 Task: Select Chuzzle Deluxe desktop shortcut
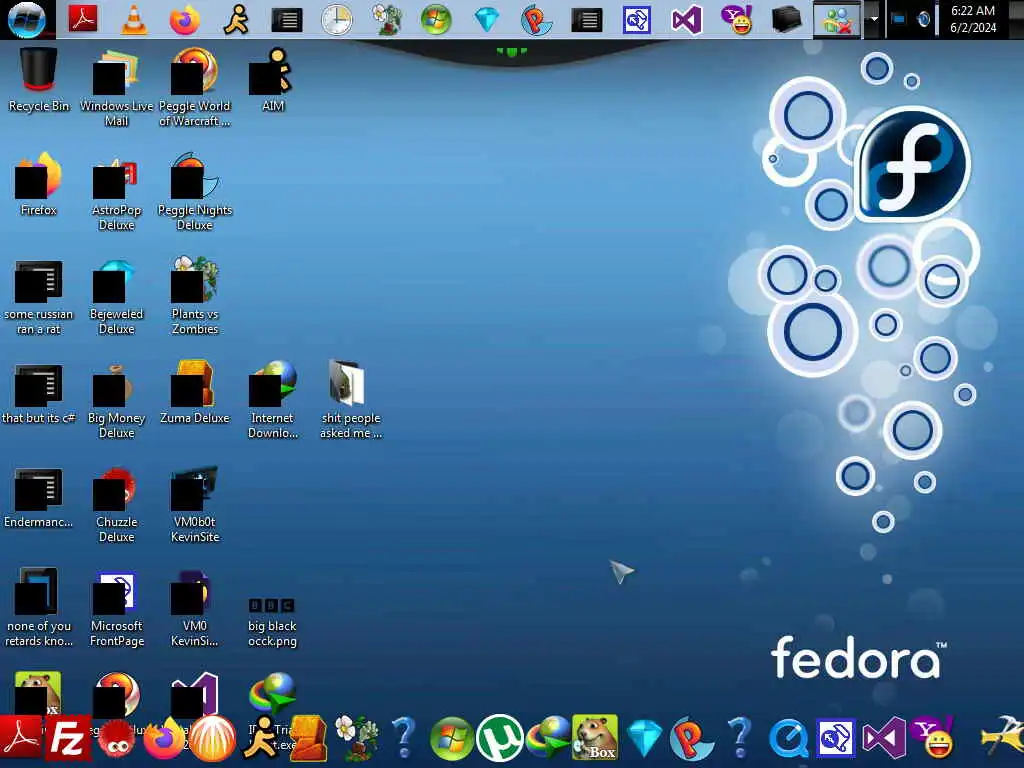click(x=116, y=505)
